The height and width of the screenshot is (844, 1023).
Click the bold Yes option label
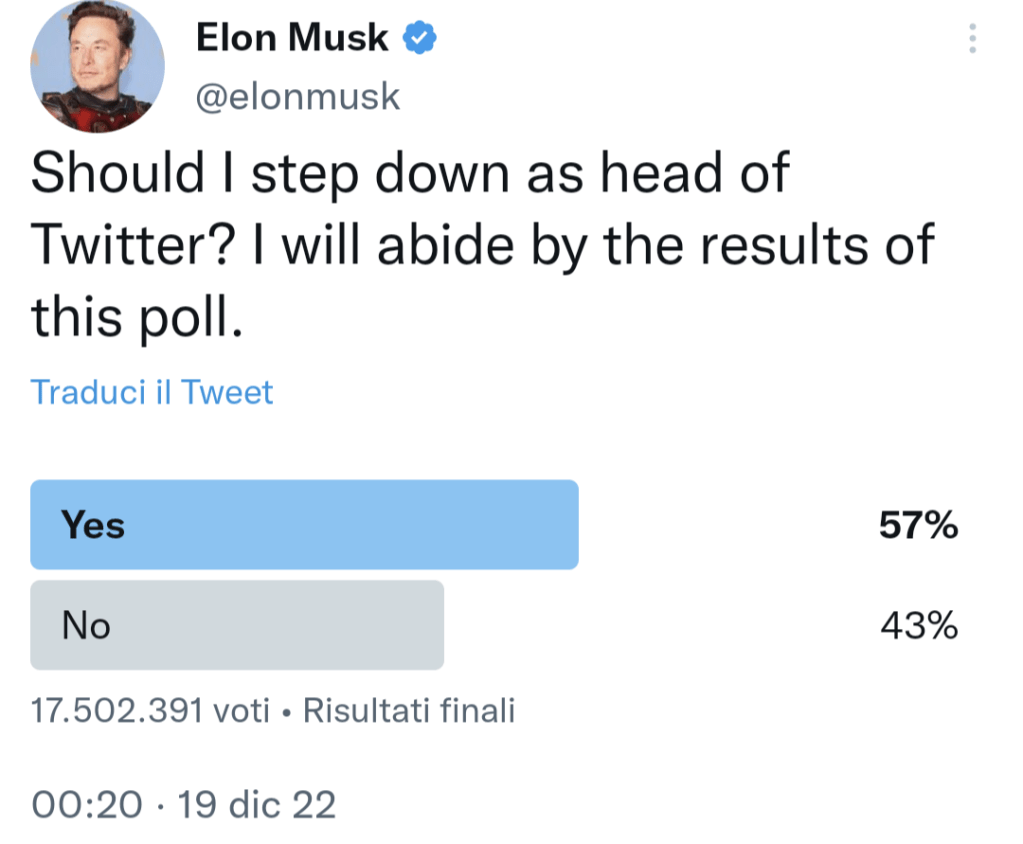click(x=93, y=524)
